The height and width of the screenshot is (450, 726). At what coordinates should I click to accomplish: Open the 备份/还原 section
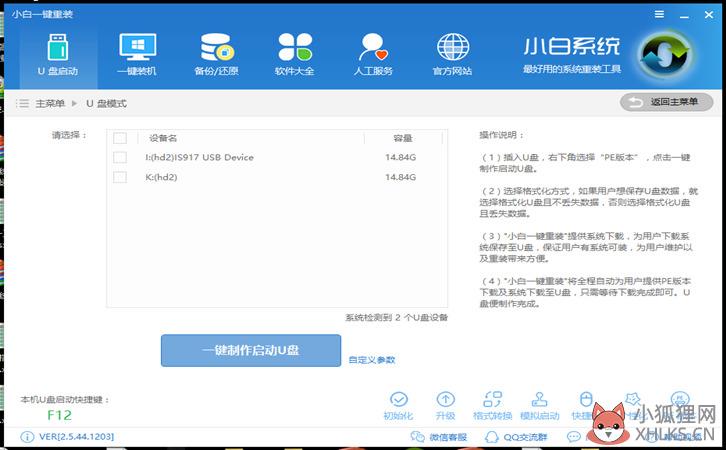point(216,55)
